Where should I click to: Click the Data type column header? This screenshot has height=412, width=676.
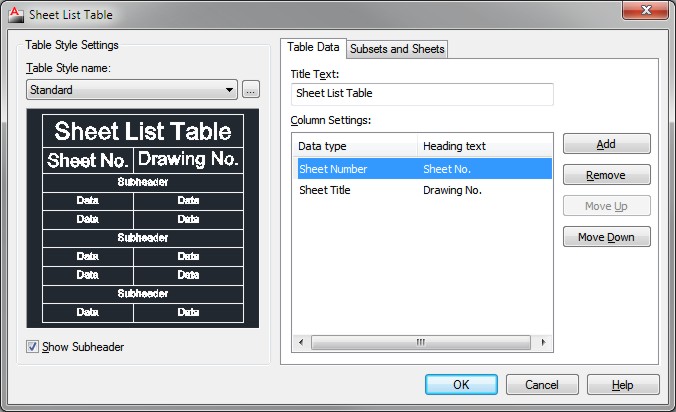coord(355,146)
